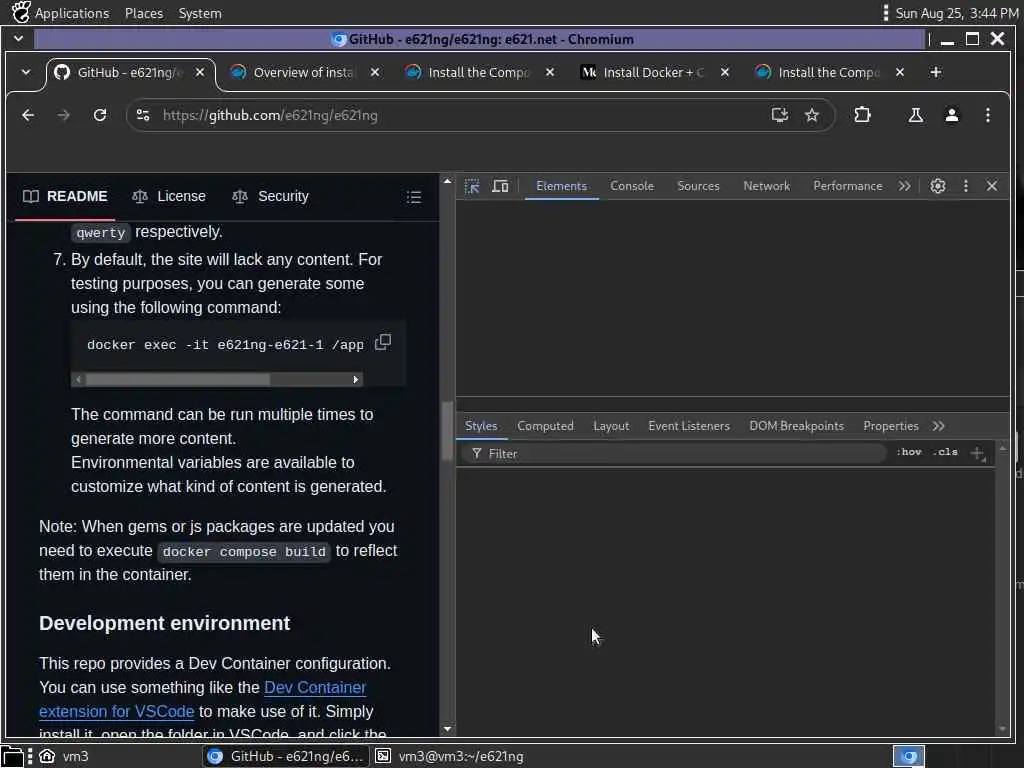Click the README page vertical scrollbar thumb
Screen dimensions: 1024x768
pyautogui.click(x=447, y=430)
